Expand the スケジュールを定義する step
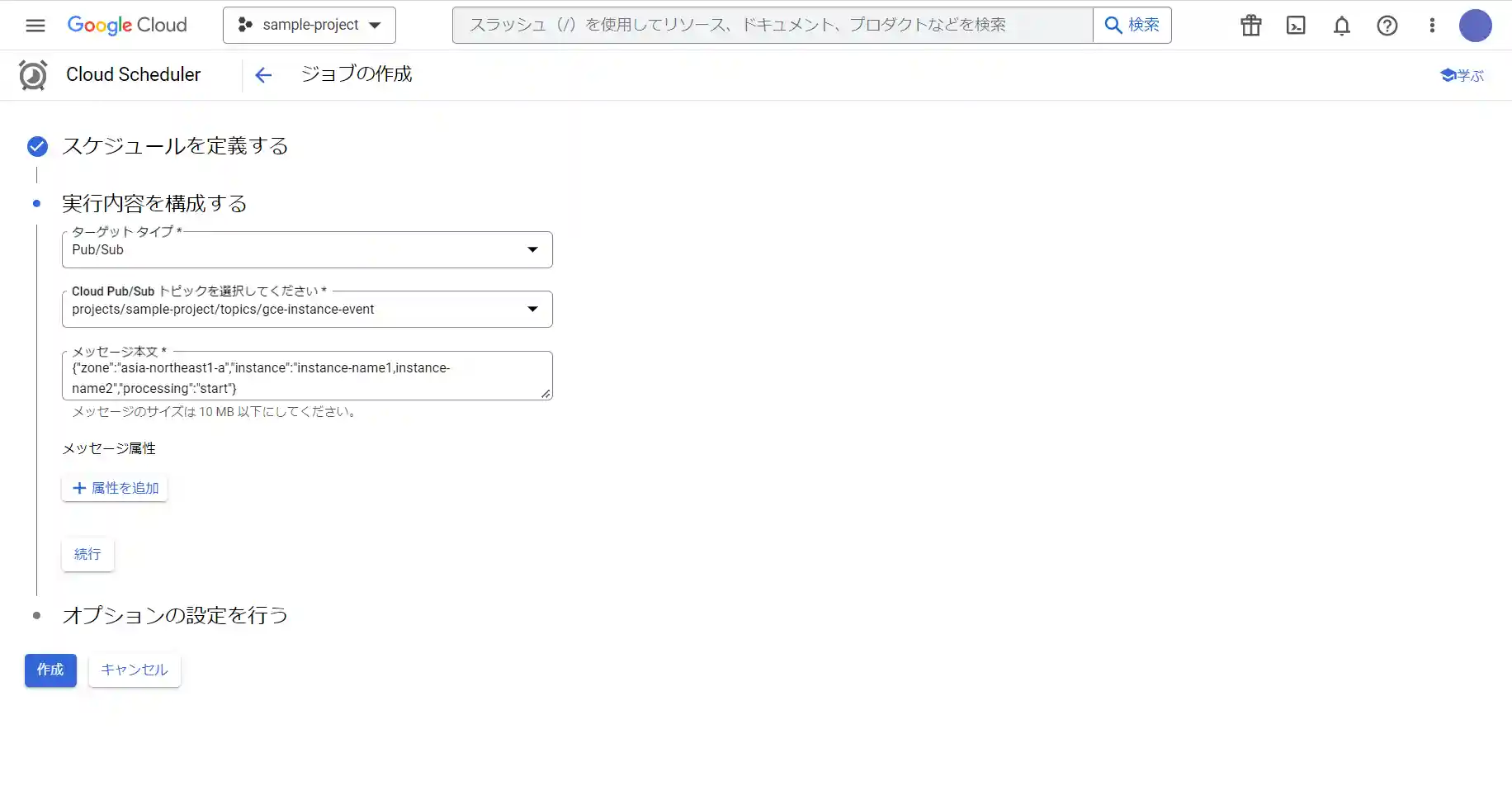The height and width of the screenshot is (786, 1512). click(175, 146)
